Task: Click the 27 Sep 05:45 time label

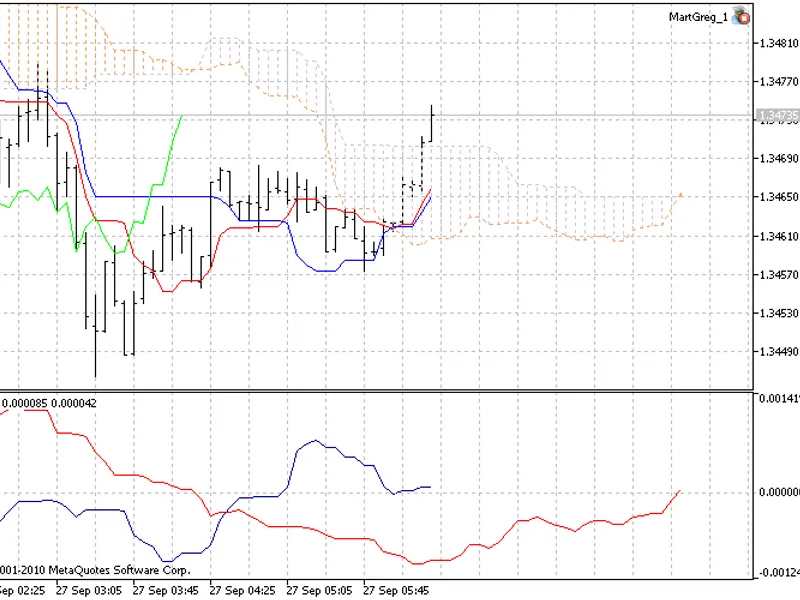Action: coord(396,591)
